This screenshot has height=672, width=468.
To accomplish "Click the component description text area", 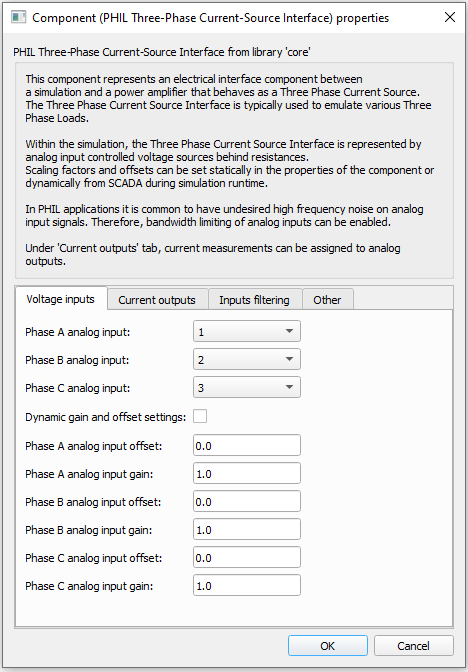I will pos(234,171).
